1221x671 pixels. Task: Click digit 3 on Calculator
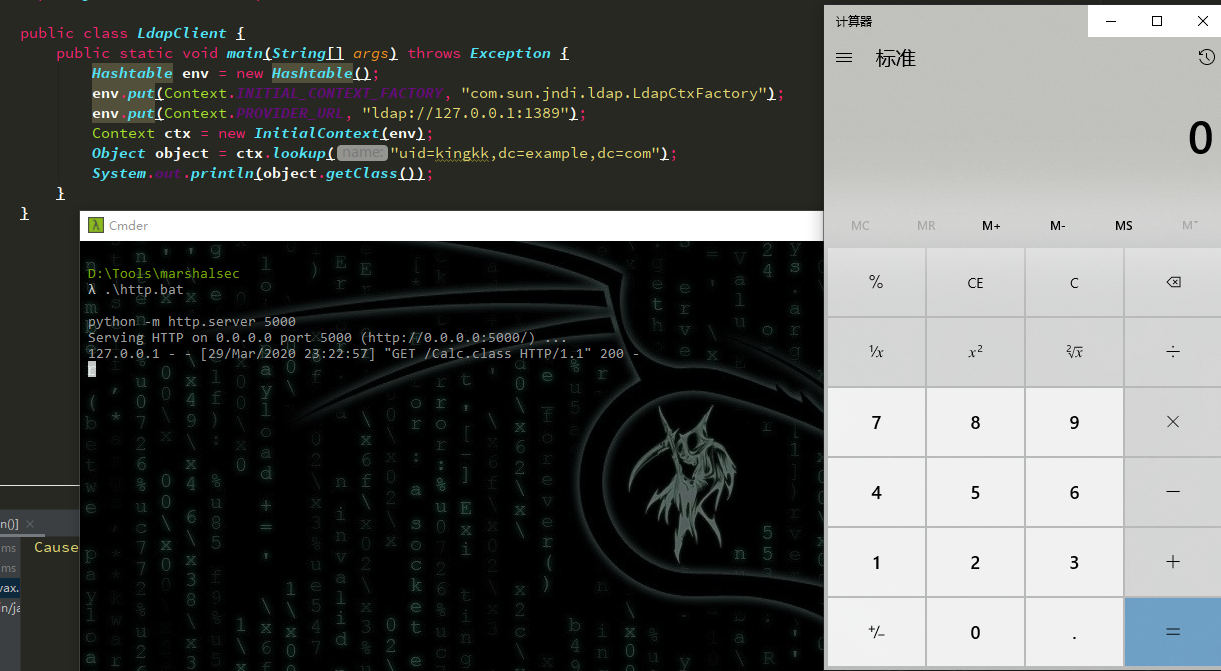coord(1074,562)
